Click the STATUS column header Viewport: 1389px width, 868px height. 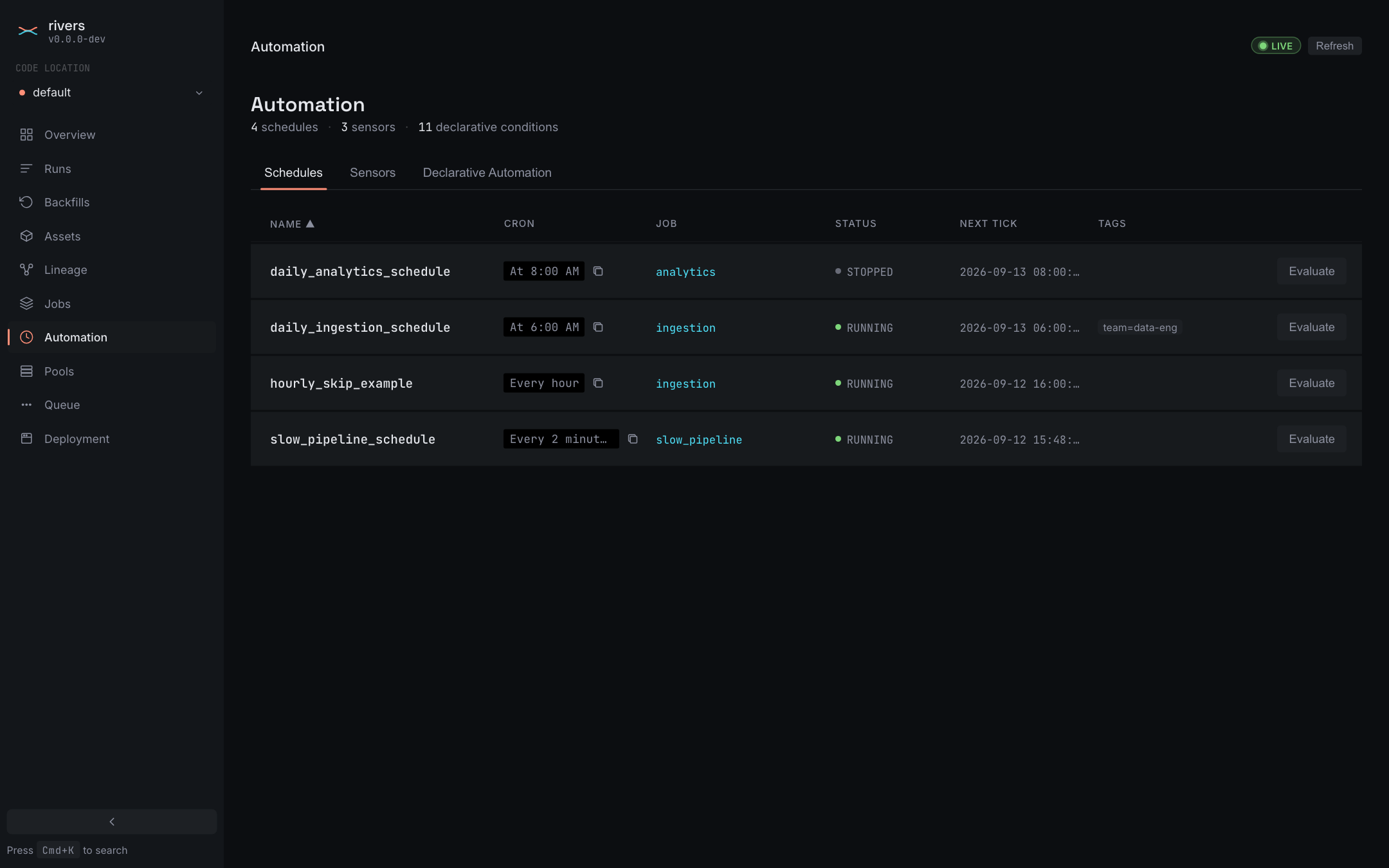pos(855,224)
